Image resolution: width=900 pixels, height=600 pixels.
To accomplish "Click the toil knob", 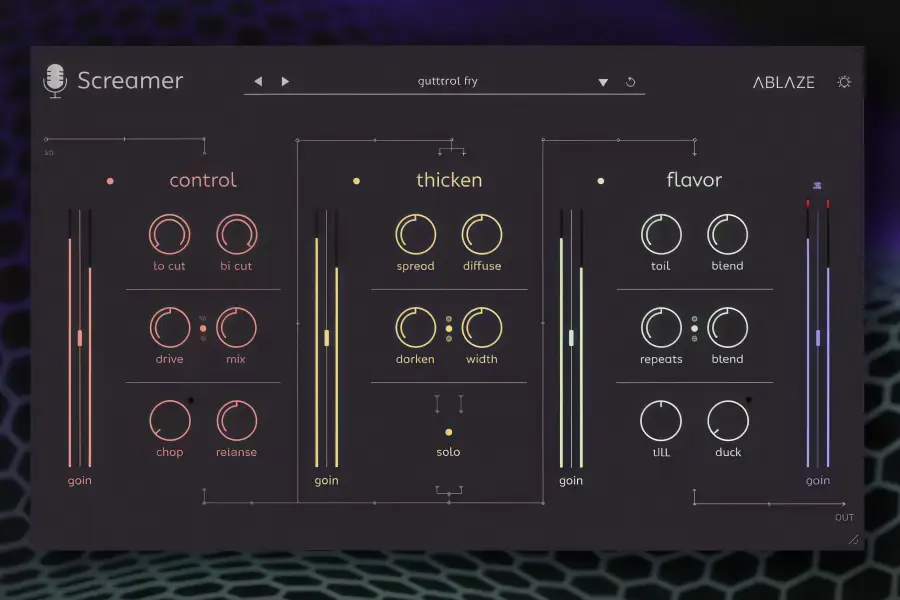I will pyautogui.click(x=661, y=234).
